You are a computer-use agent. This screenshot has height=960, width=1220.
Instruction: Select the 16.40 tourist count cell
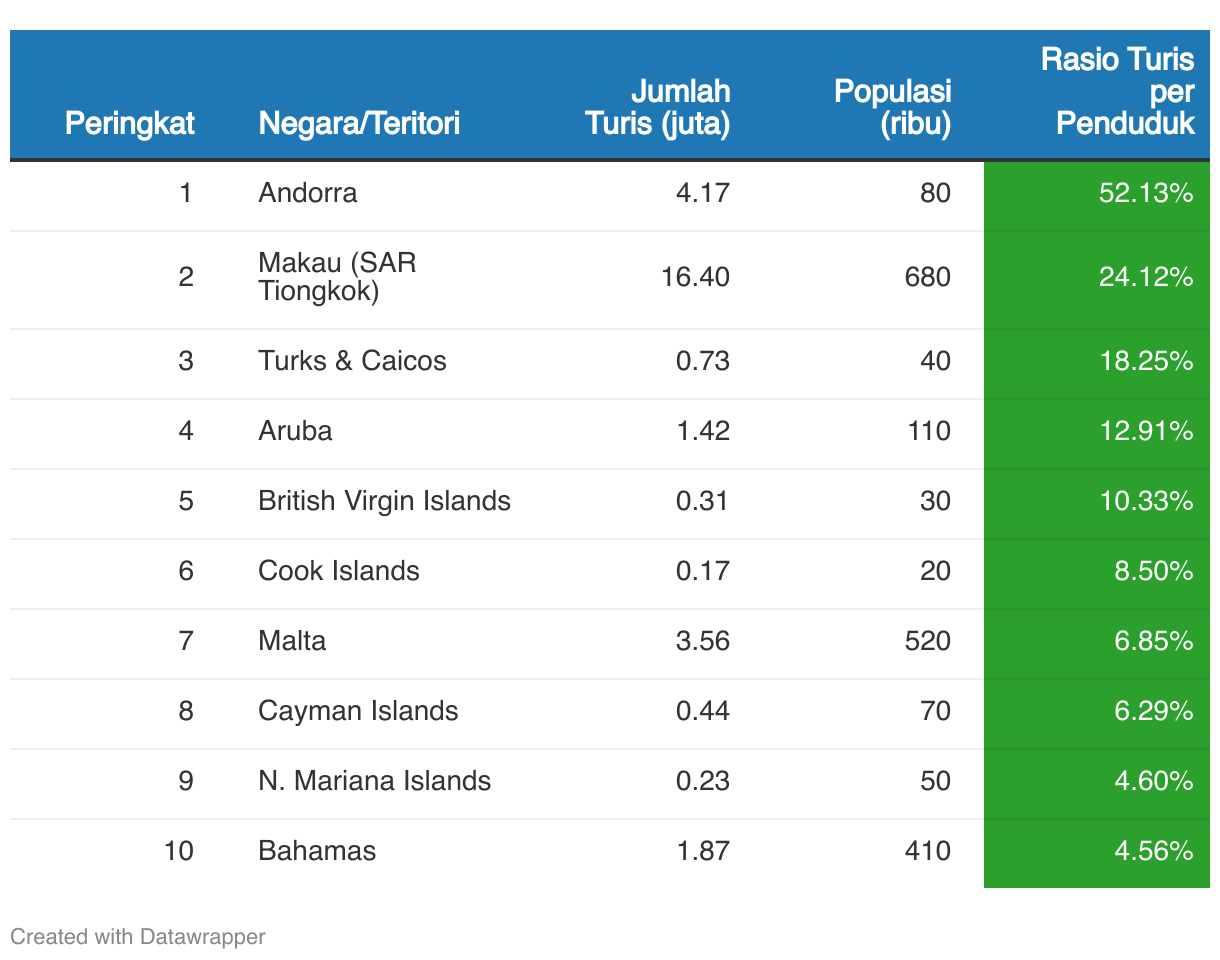point(695,277)
